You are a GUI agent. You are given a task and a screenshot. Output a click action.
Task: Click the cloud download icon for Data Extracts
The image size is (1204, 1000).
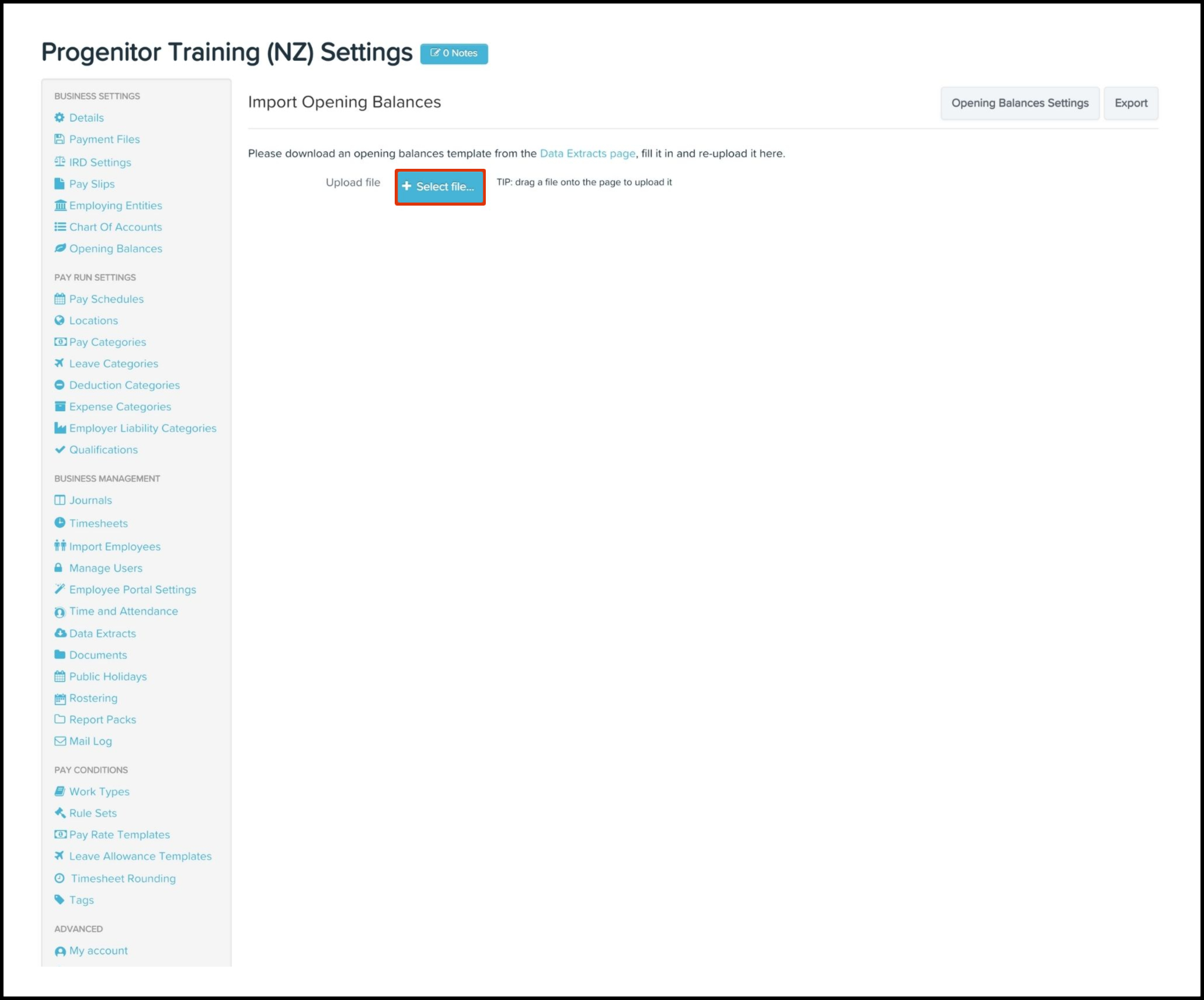click(x=60, y=633)
